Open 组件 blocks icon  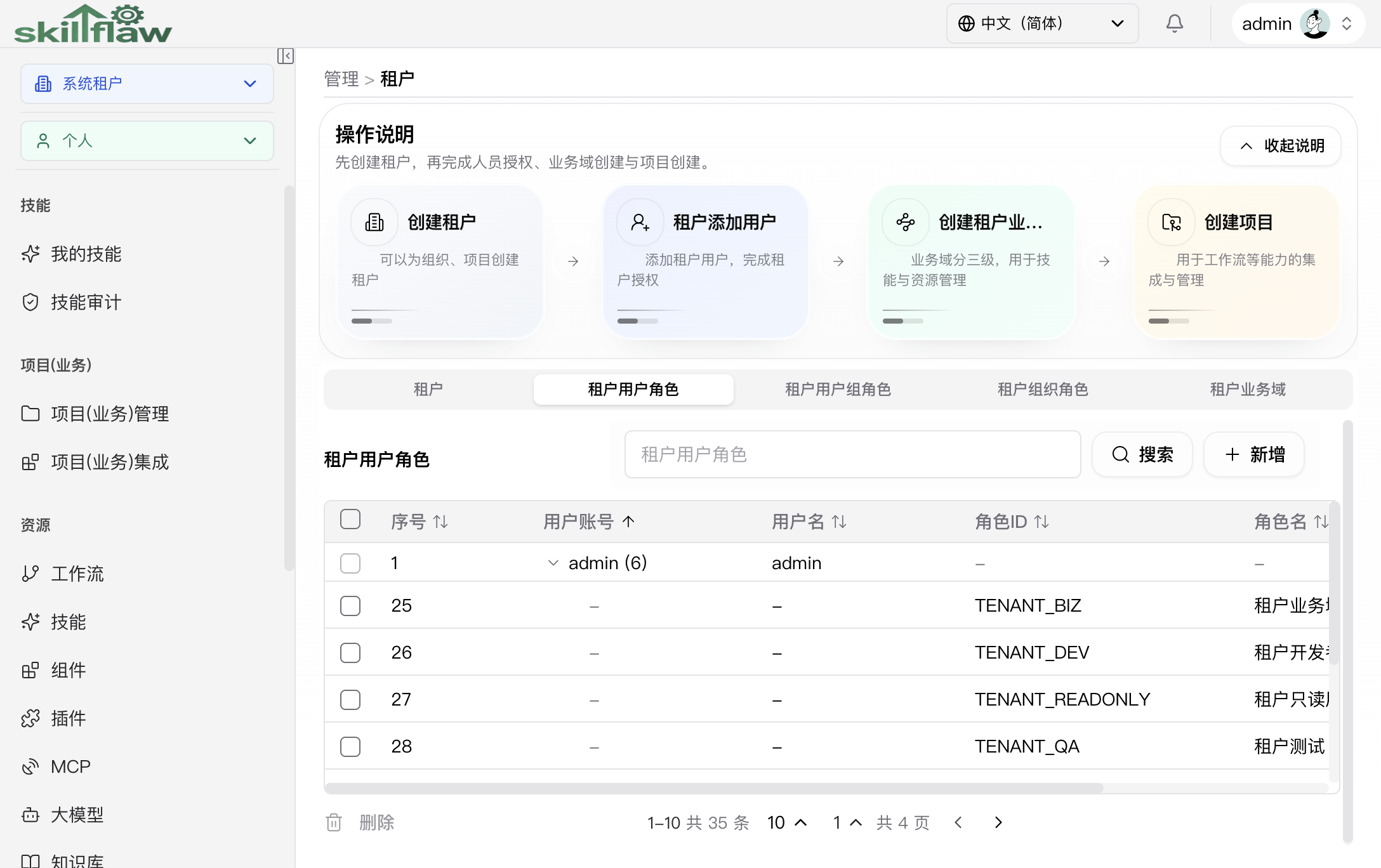click(x=30, y=670)
